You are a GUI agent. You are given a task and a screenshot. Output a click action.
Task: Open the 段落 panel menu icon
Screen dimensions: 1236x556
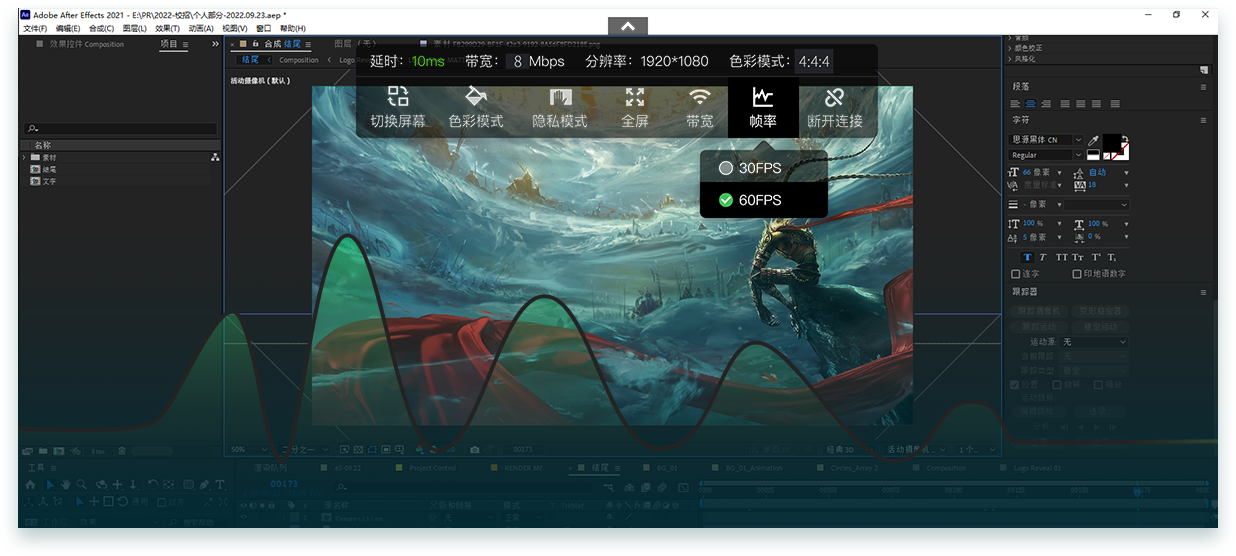[x=1203, y=87]
